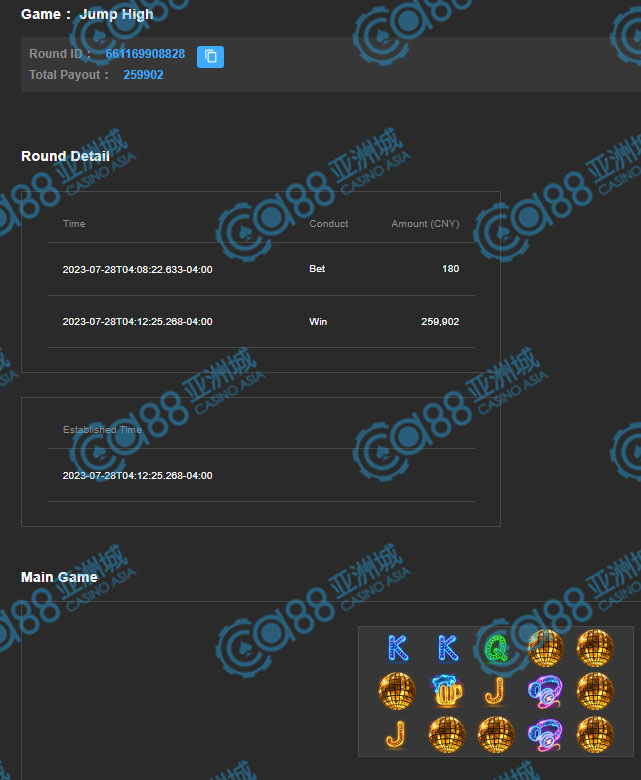
Task: Click the beer mug symbol in the grid
Action: pos(447,691)
